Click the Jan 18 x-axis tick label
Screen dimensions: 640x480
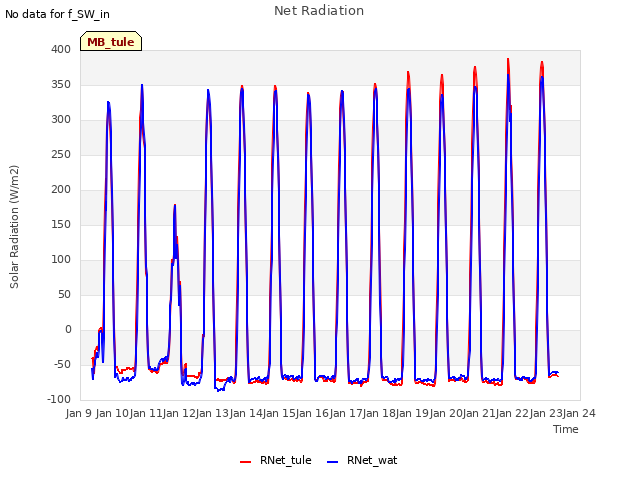pyautogui.click(x=379, y=413)
